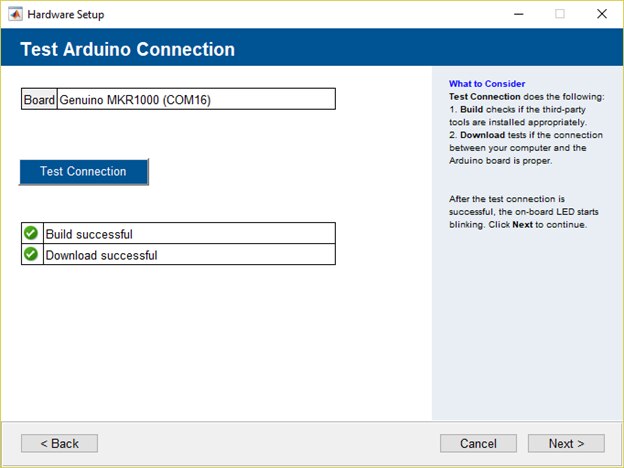Image resolution: width=624 pixels, height=468 pixels.
Task: Click green checkmark beside Build successful
Action: [31, 234]
